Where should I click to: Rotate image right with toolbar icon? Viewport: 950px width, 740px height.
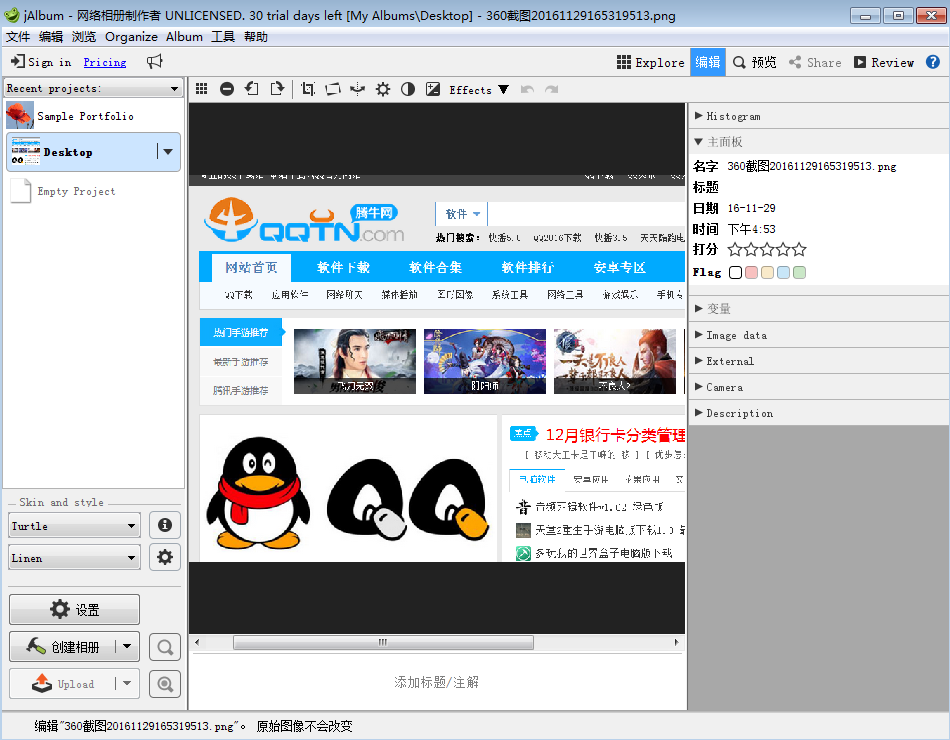[x=277, y=89]
